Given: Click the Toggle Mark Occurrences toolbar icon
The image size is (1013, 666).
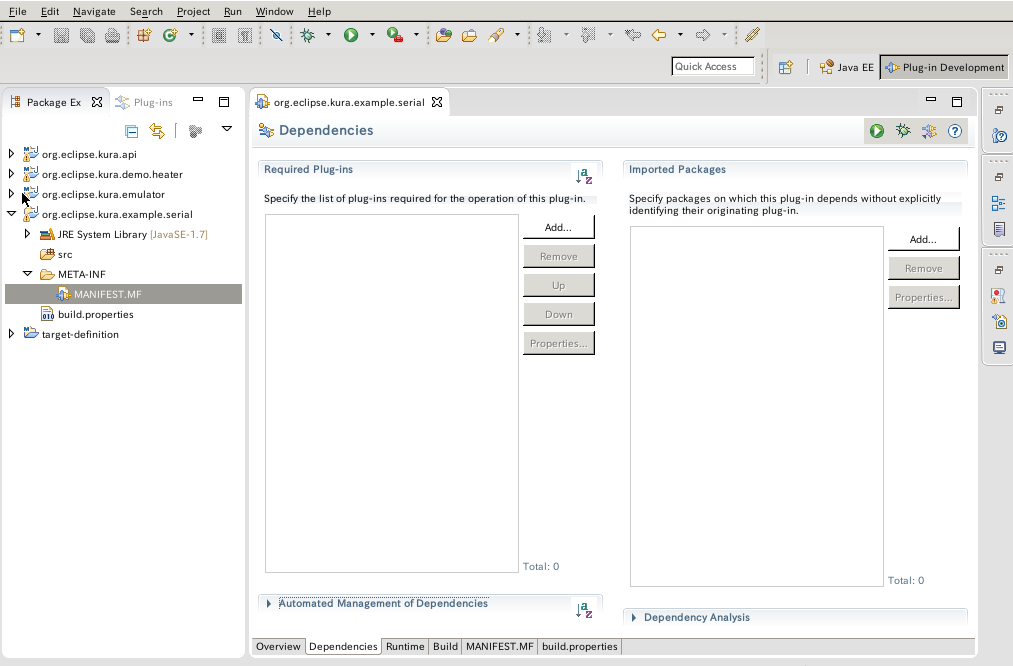Looking at the screenshot, I should (x=752, y=36).
